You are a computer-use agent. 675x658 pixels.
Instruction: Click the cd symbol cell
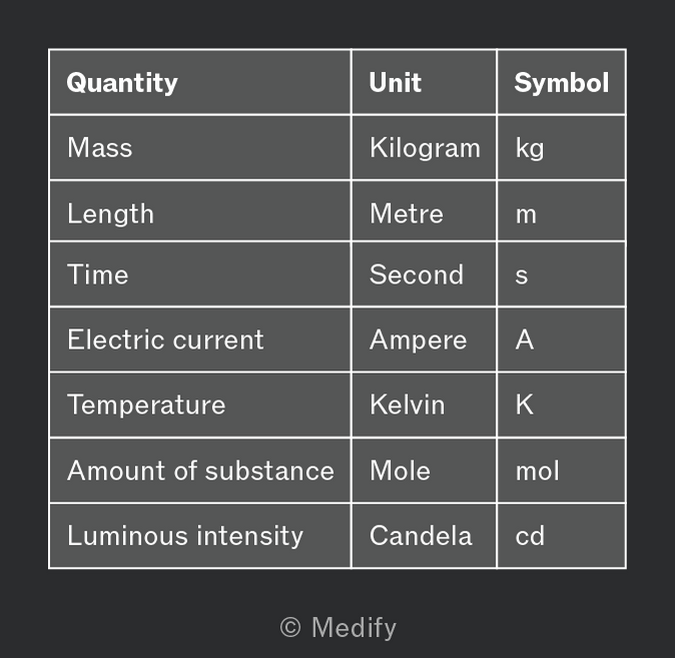click(561, 536)
